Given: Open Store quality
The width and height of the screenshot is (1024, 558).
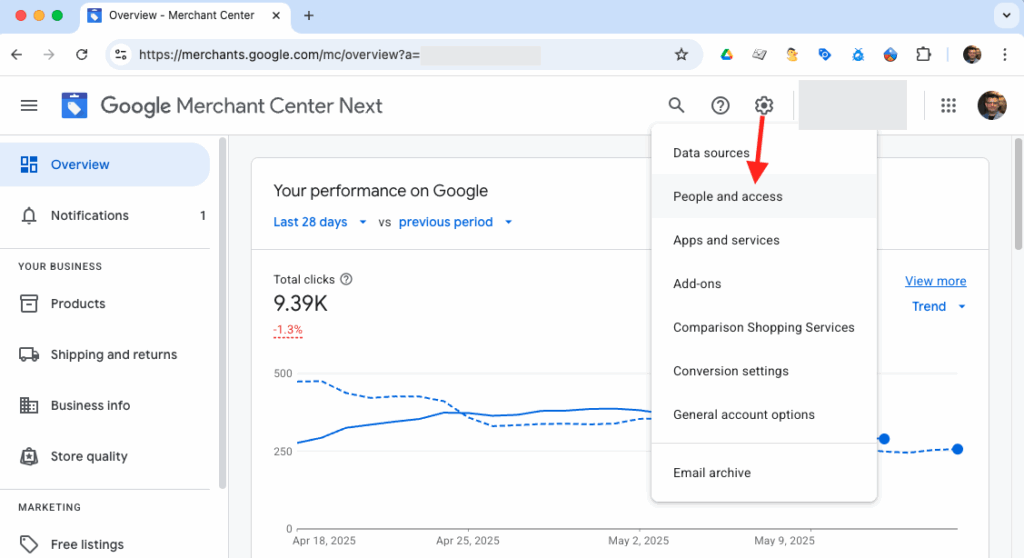Looking at the screenshot, I should 104,456.
